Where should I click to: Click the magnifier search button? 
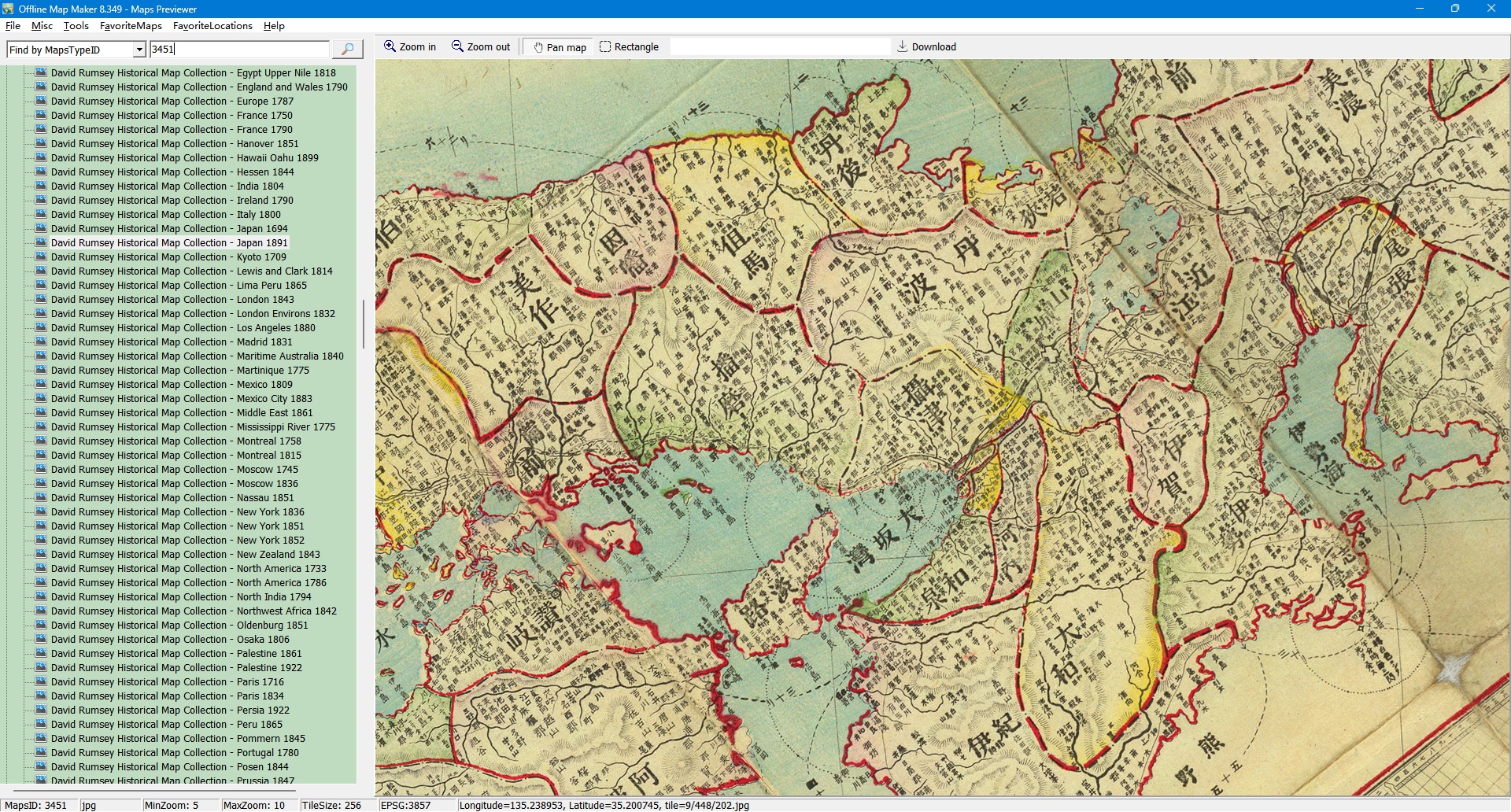click(347, 50)
